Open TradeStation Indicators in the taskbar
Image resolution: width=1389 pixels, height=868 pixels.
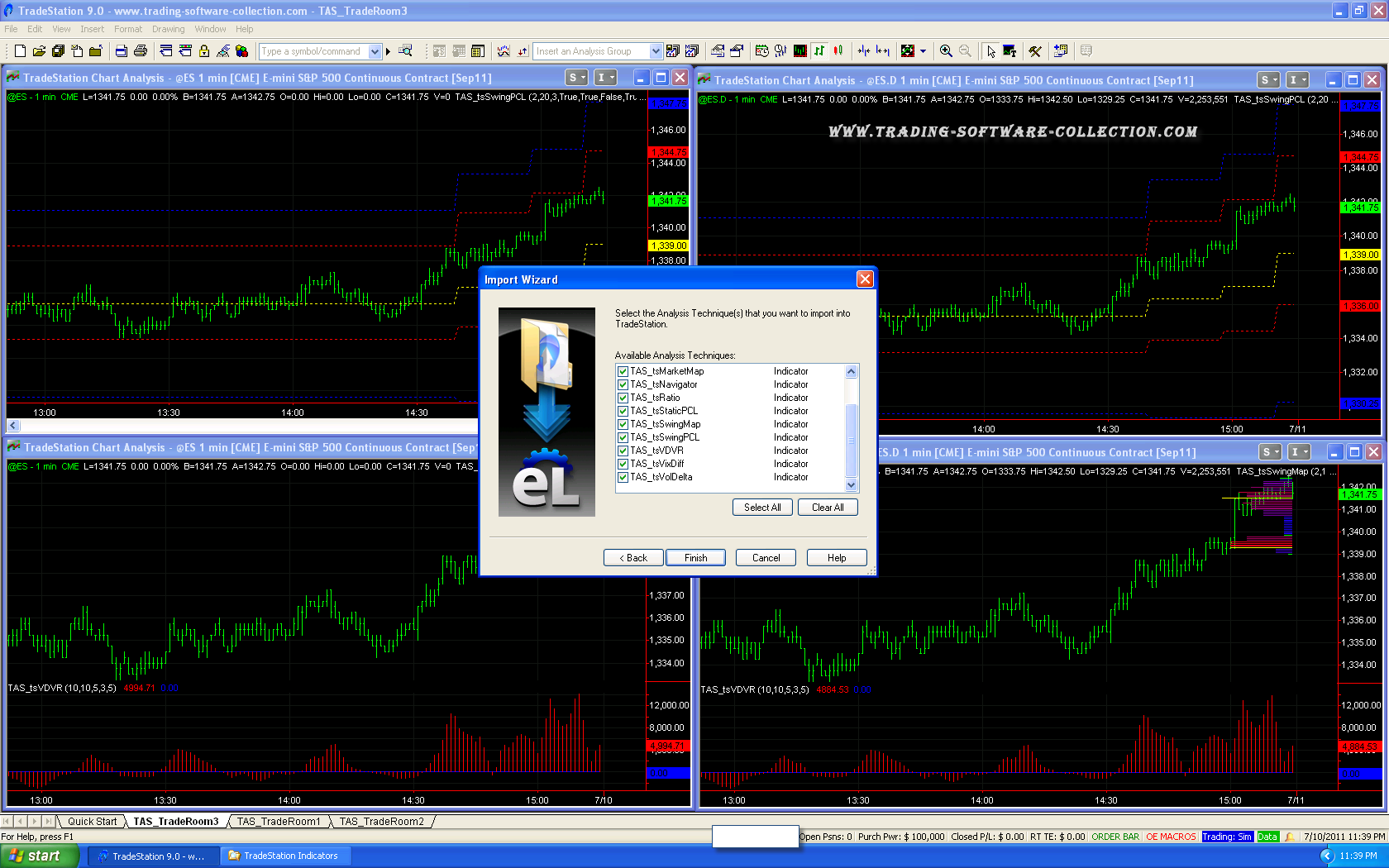tap(285, 856)
